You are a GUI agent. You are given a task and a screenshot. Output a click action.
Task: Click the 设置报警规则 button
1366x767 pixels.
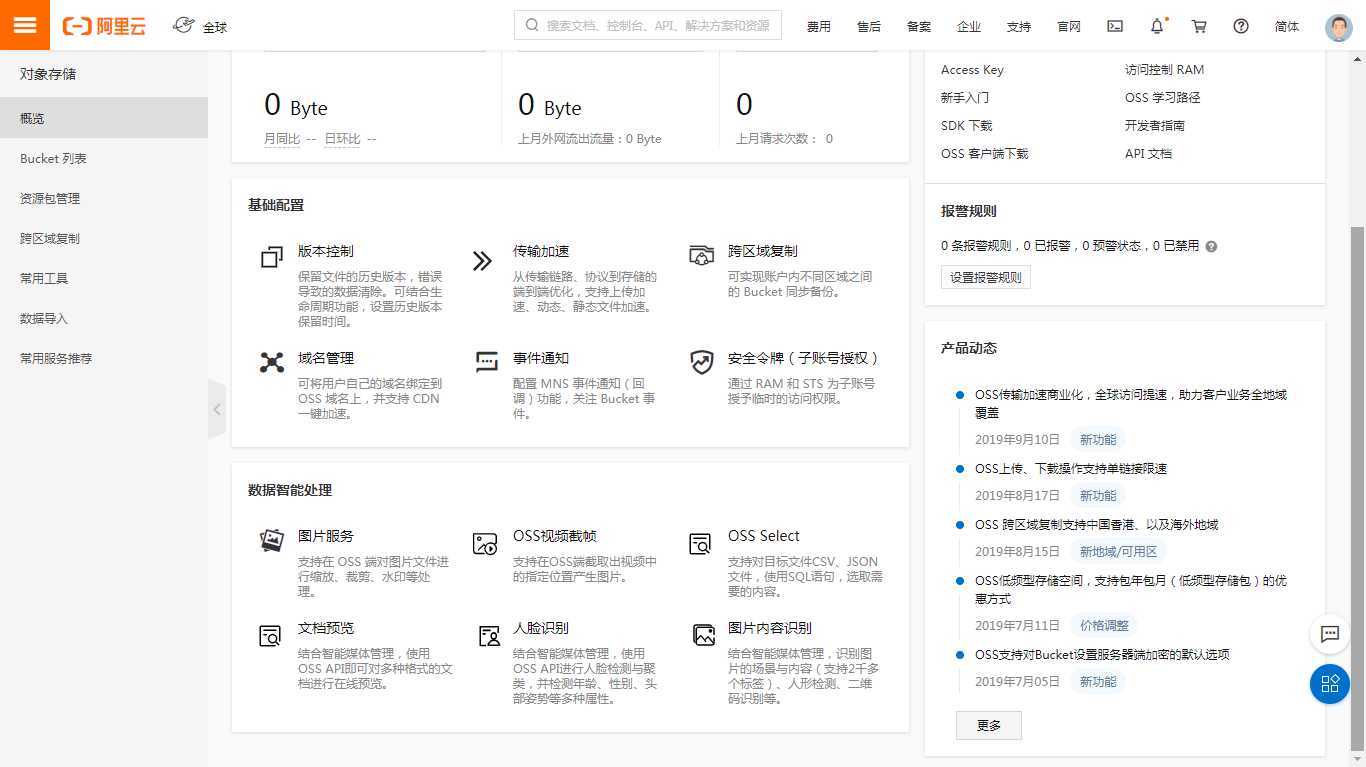986,277
